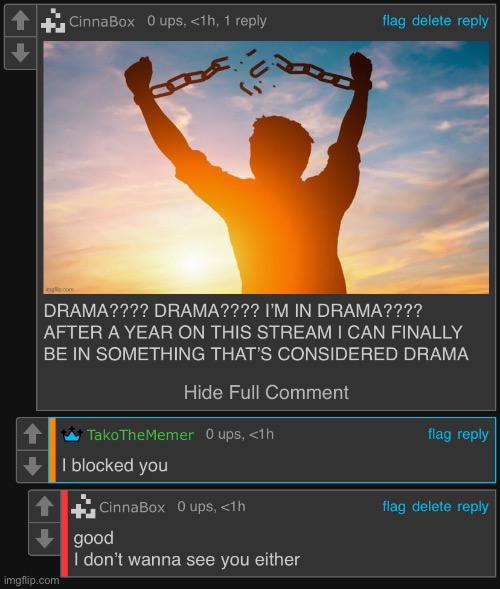Screen dimensions: 500x589
Task: Flag TakoTheMemer's comment
Action: [440, 434]
